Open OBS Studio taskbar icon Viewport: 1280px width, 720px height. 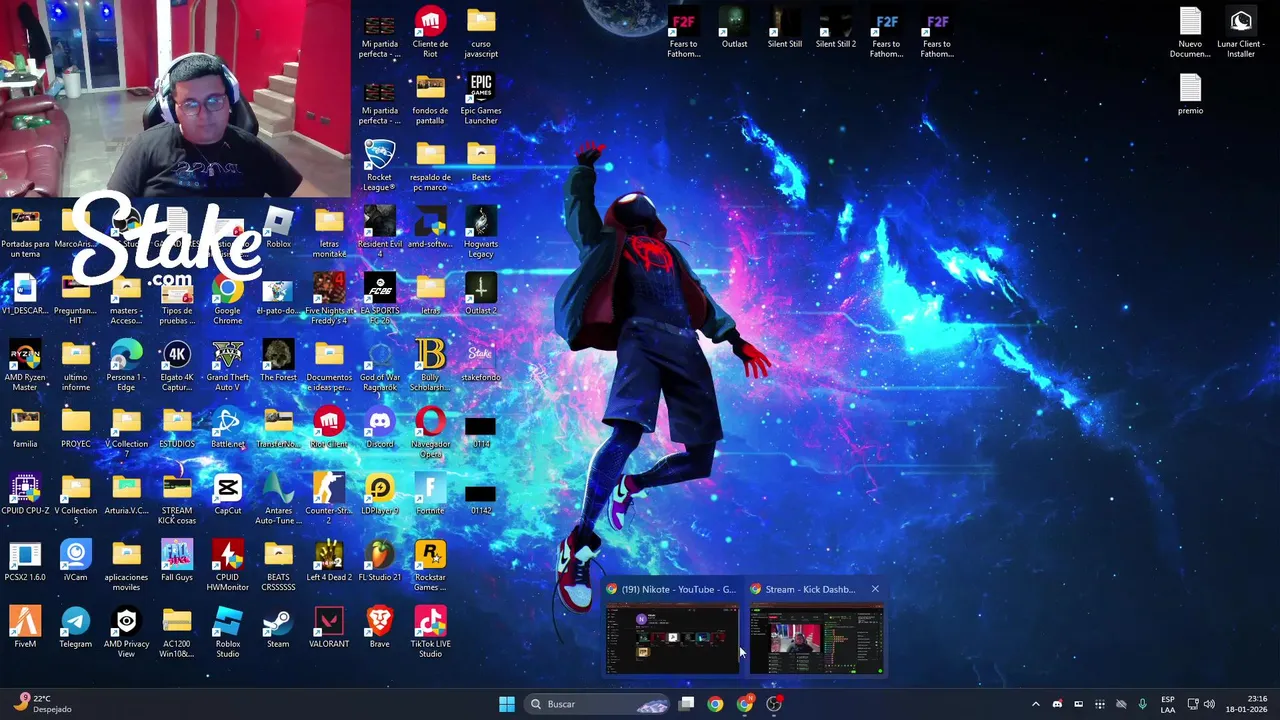[774, 704]
